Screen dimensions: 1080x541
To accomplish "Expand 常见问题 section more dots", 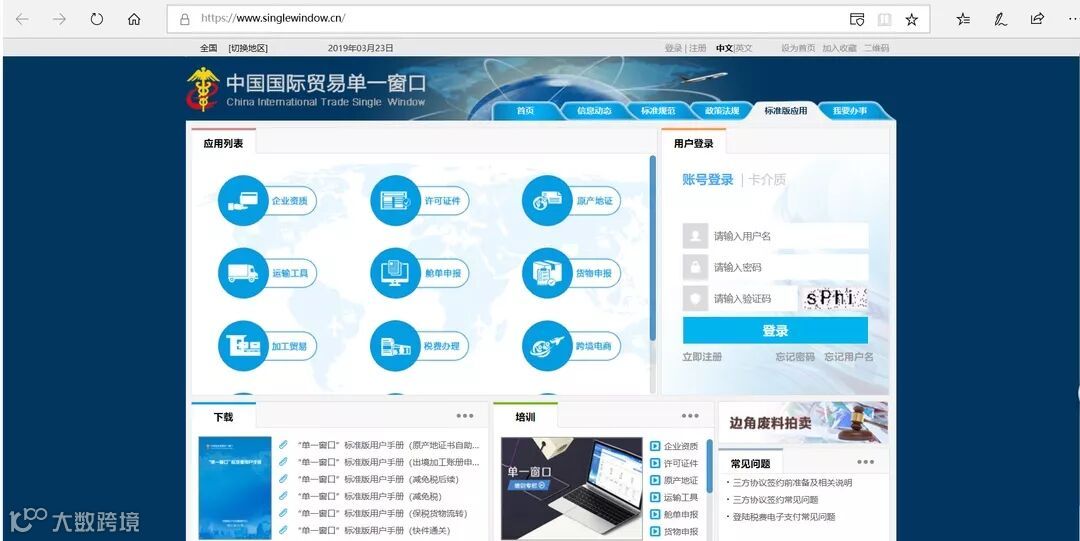I will (866, 462).
